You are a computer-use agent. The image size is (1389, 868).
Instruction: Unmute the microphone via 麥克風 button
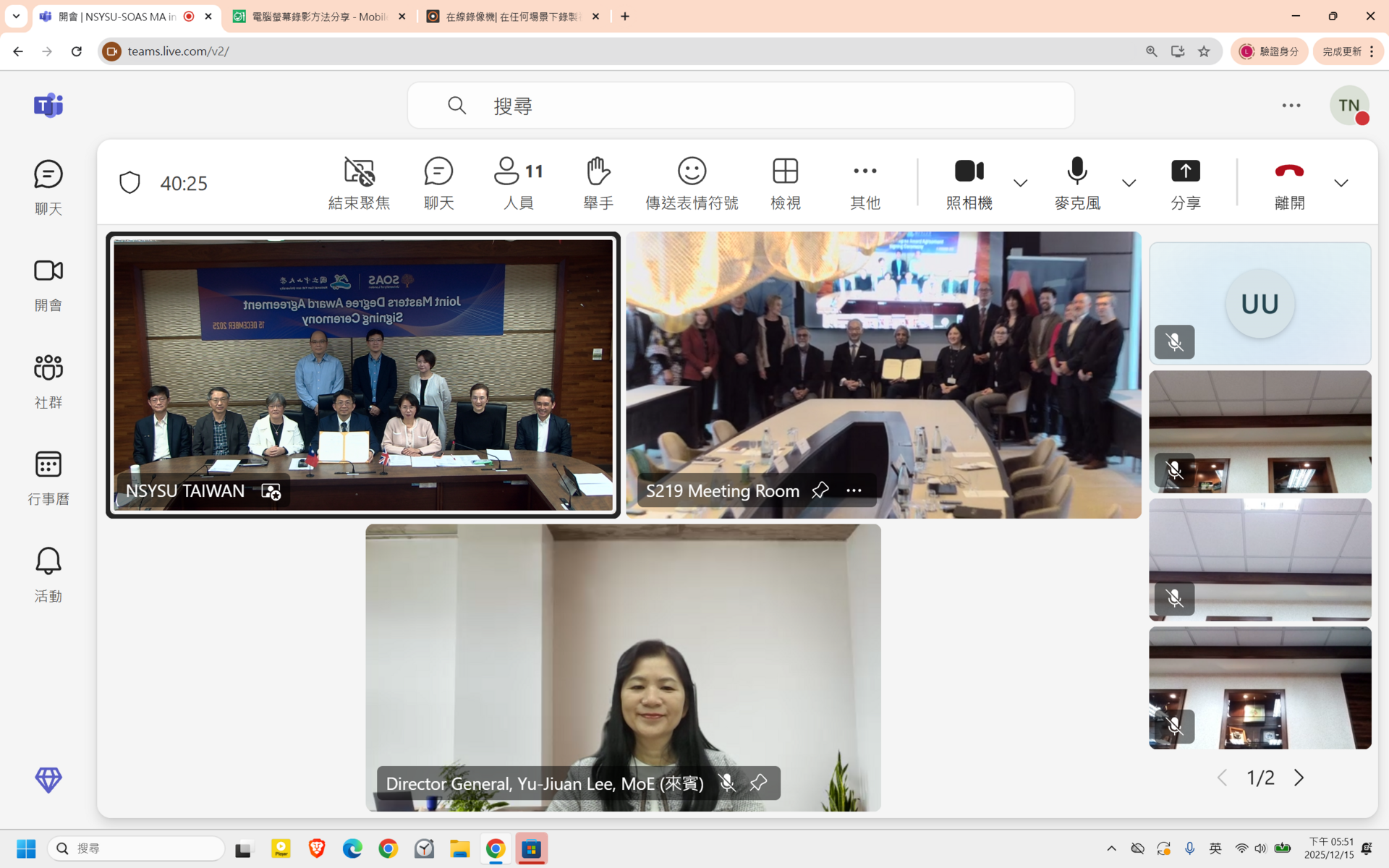tap(1076, 182)
